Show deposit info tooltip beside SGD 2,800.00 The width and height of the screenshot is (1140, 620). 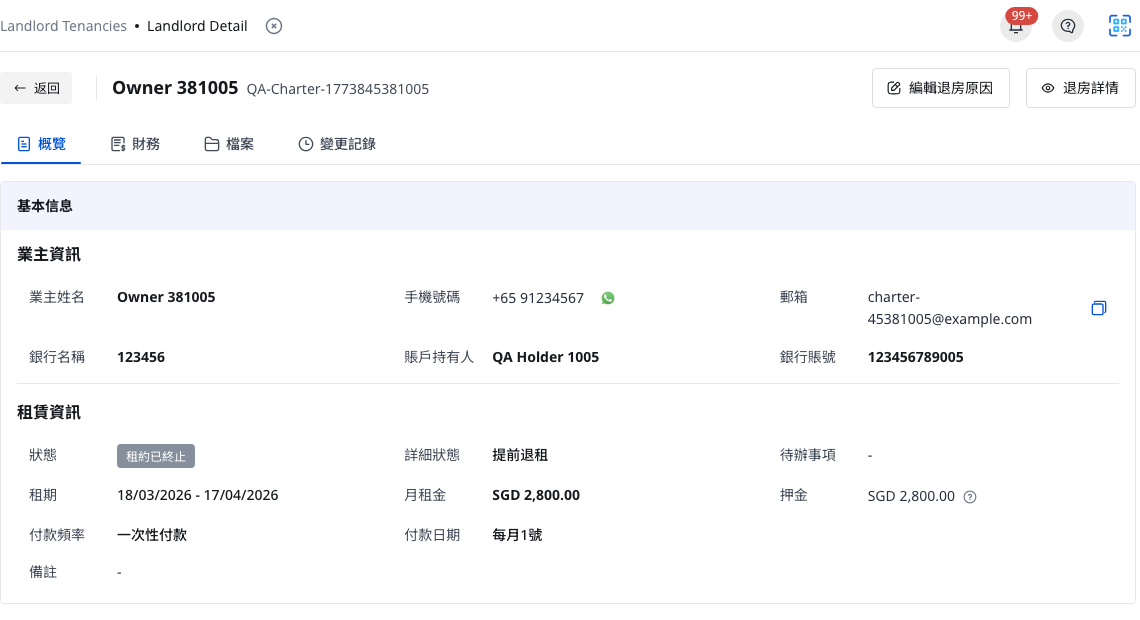coord(970,496)
